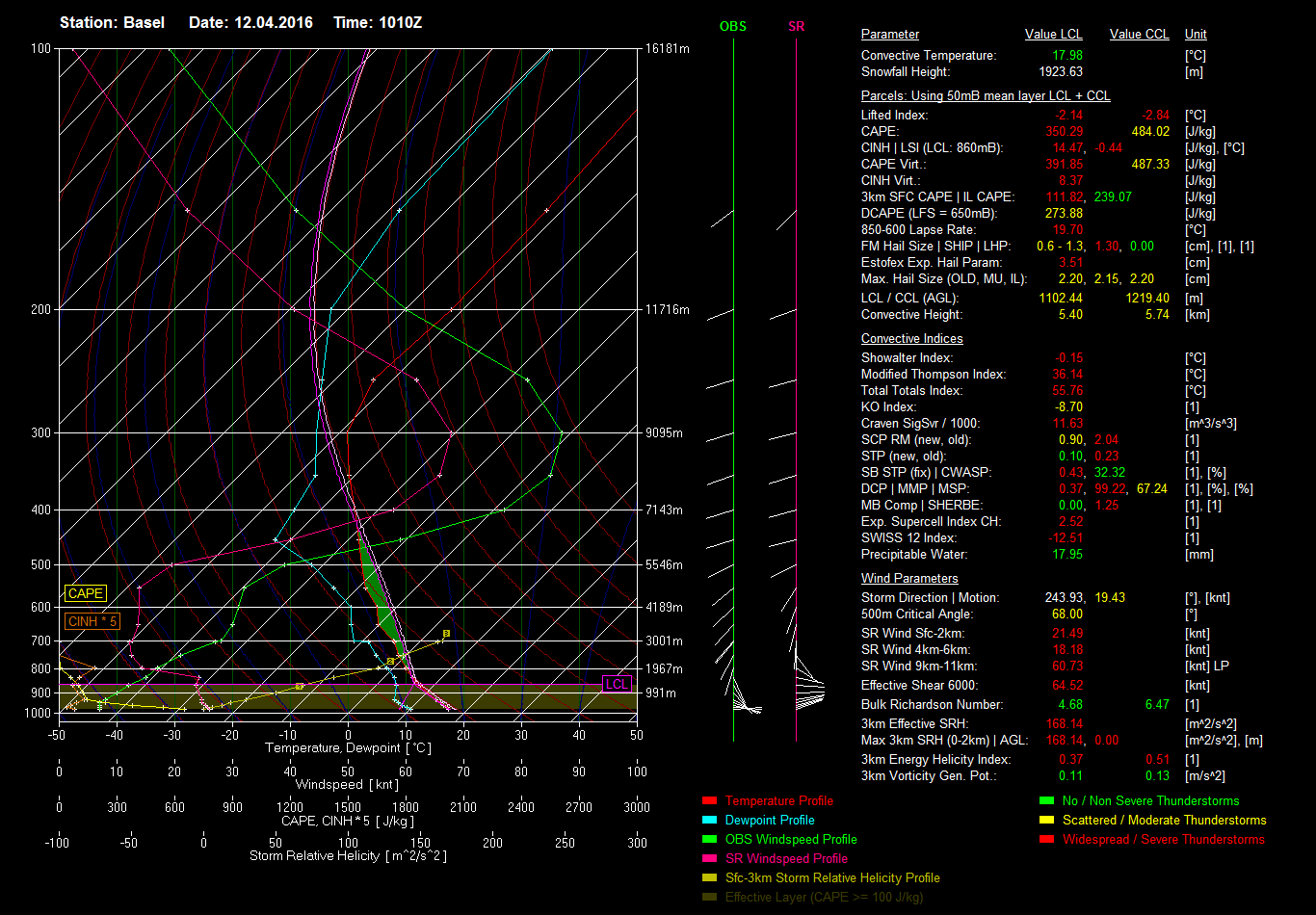Select the SR wind column header

(x=796, y=26)
